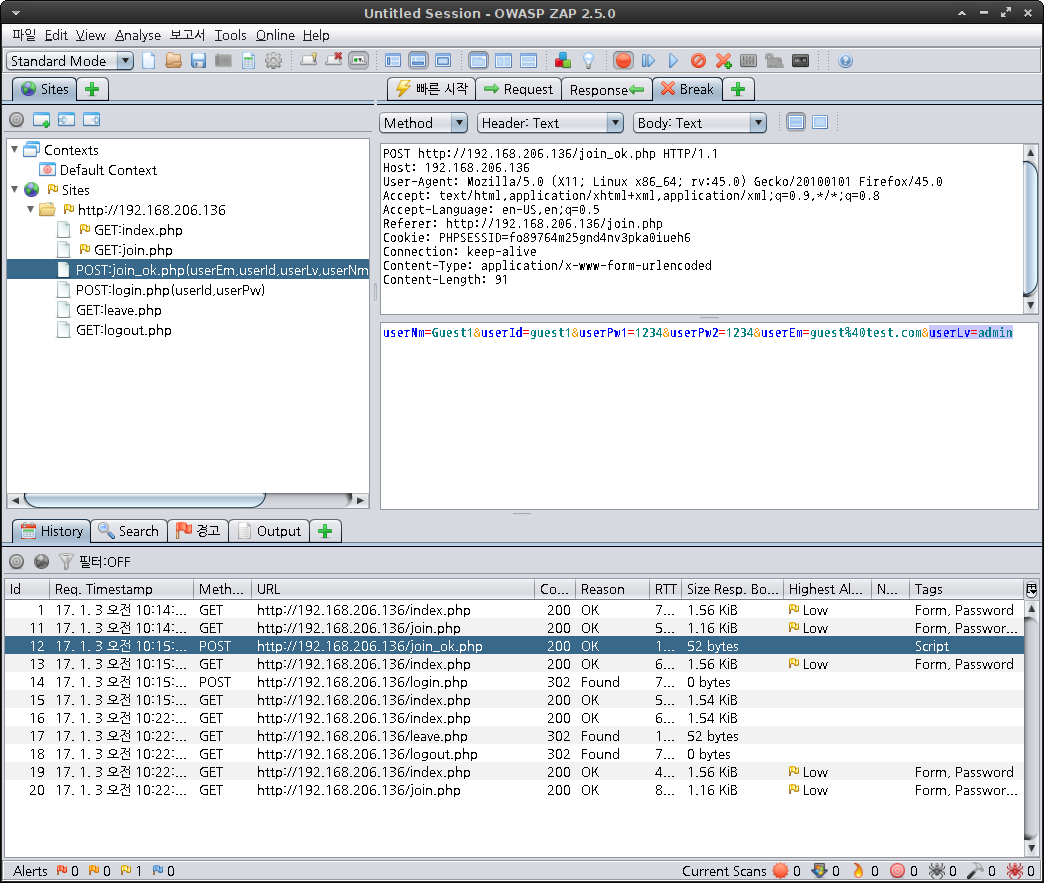
Task: Collapse the Contexts tree node
Action: pyautogui.click(x=15, y=150)
